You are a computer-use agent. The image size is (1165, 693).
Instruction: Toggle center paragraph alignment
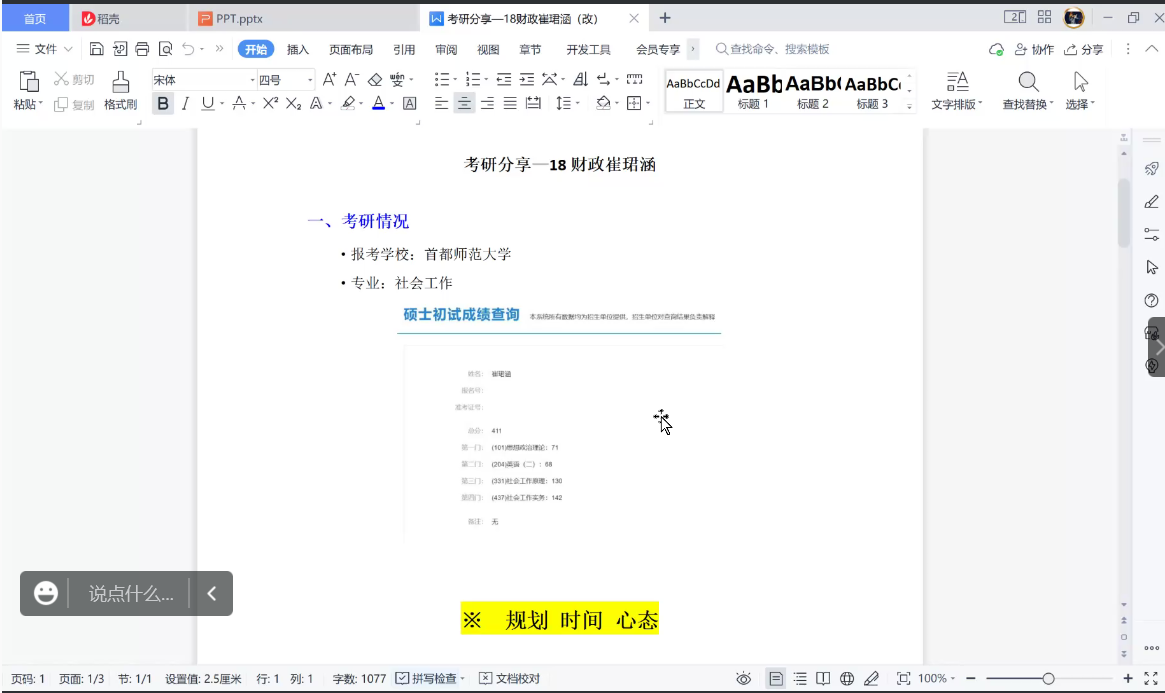tap(464, 103)
